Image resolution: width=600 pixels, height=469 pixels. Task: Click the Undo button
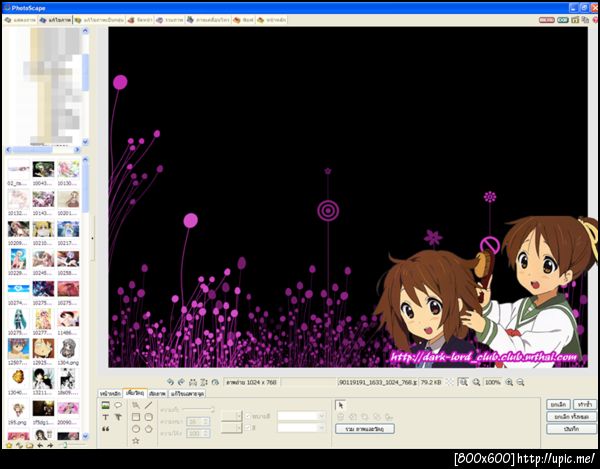click(558, 404)
